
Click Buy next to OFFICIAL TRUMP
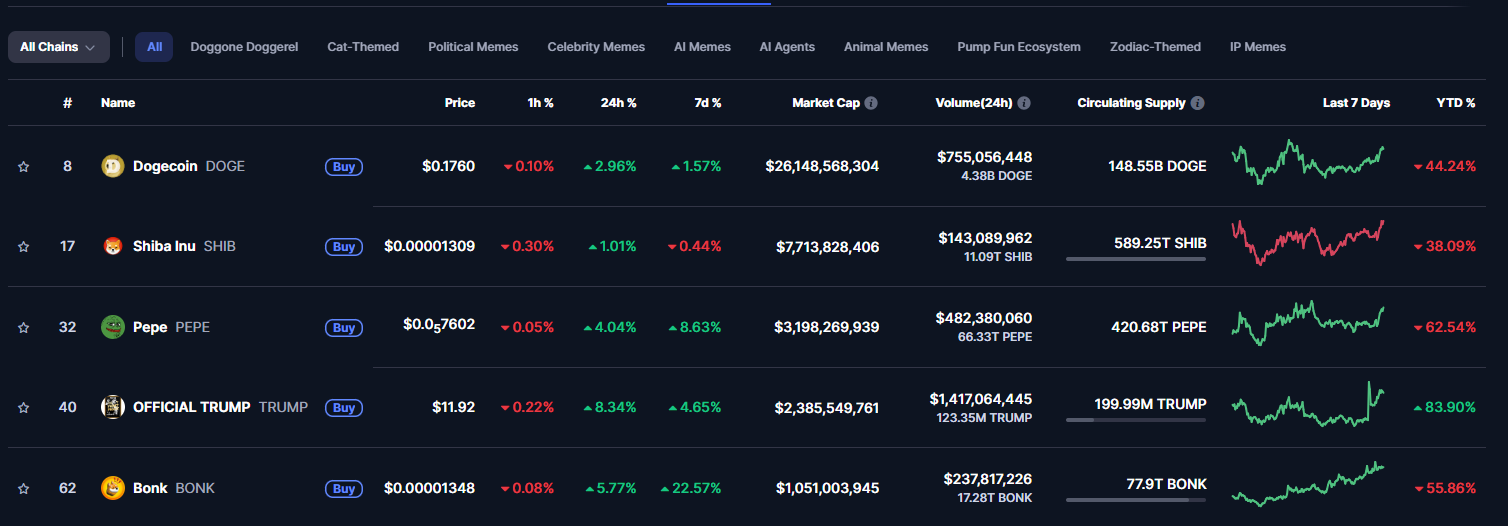click(344, 408)
